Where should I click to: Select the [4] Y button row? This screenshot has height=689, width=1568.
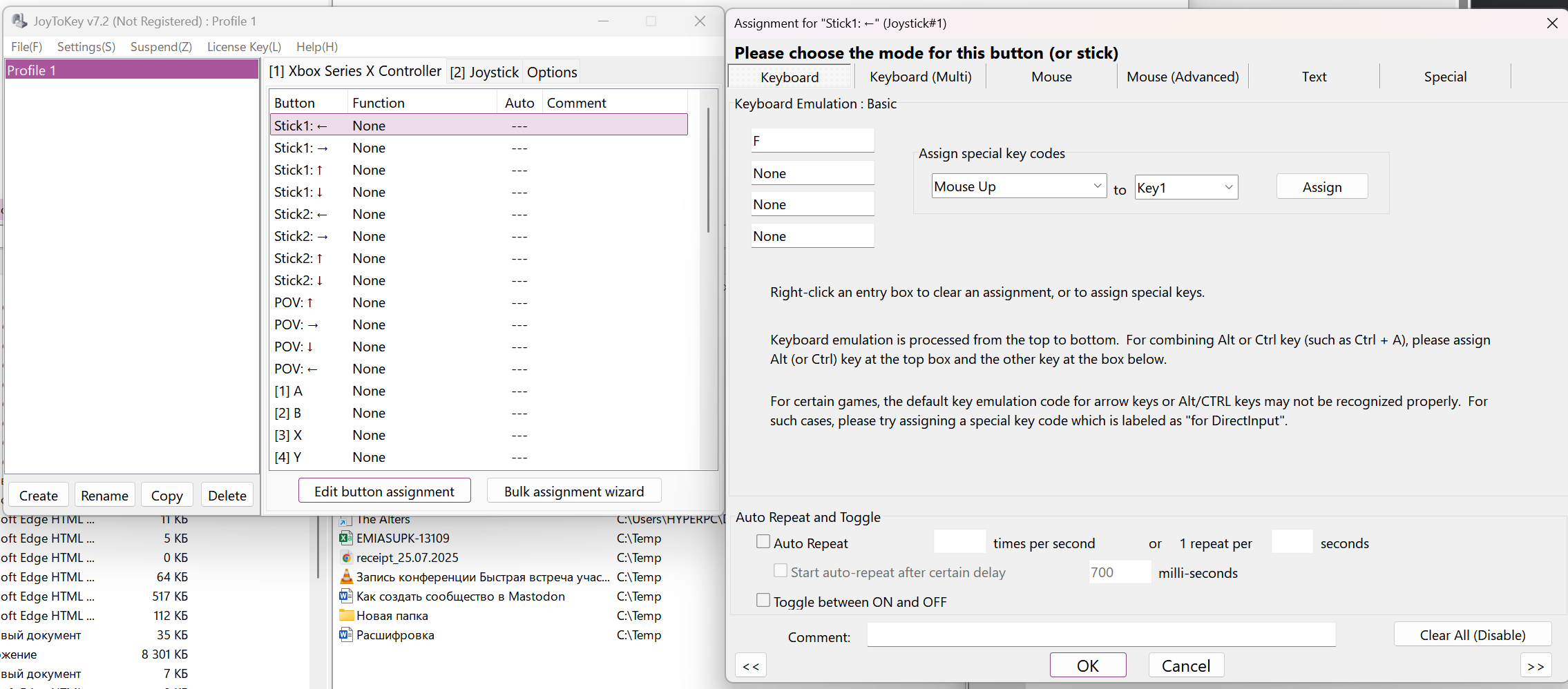479,457
